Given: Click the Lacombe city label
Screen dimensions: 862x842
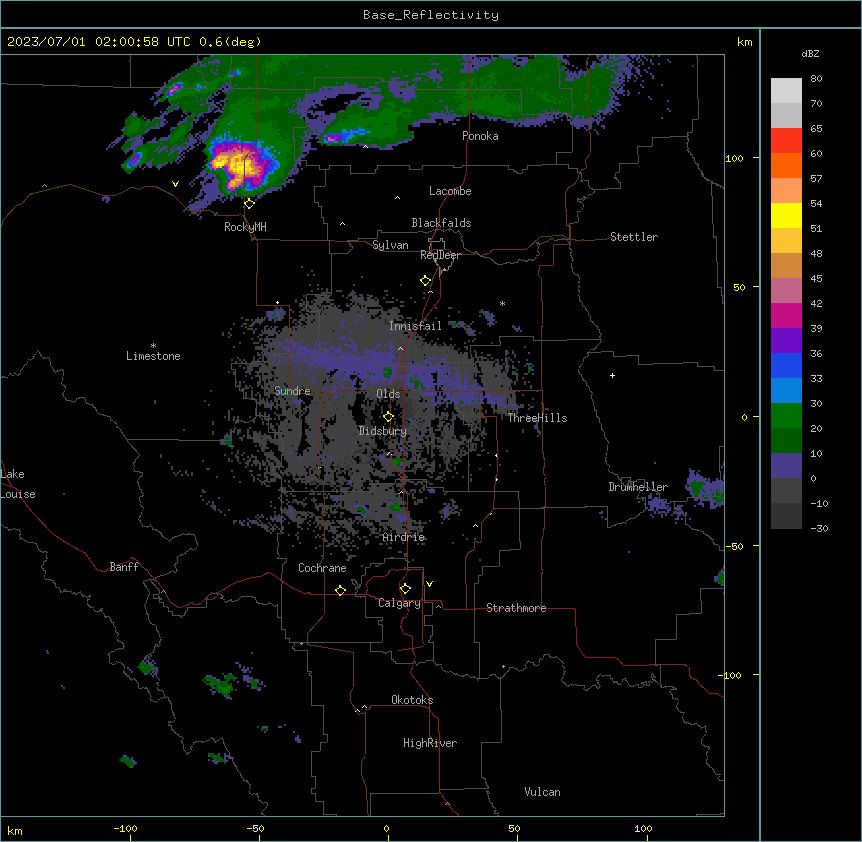Looking at the screenshot, I should point(450,191).
